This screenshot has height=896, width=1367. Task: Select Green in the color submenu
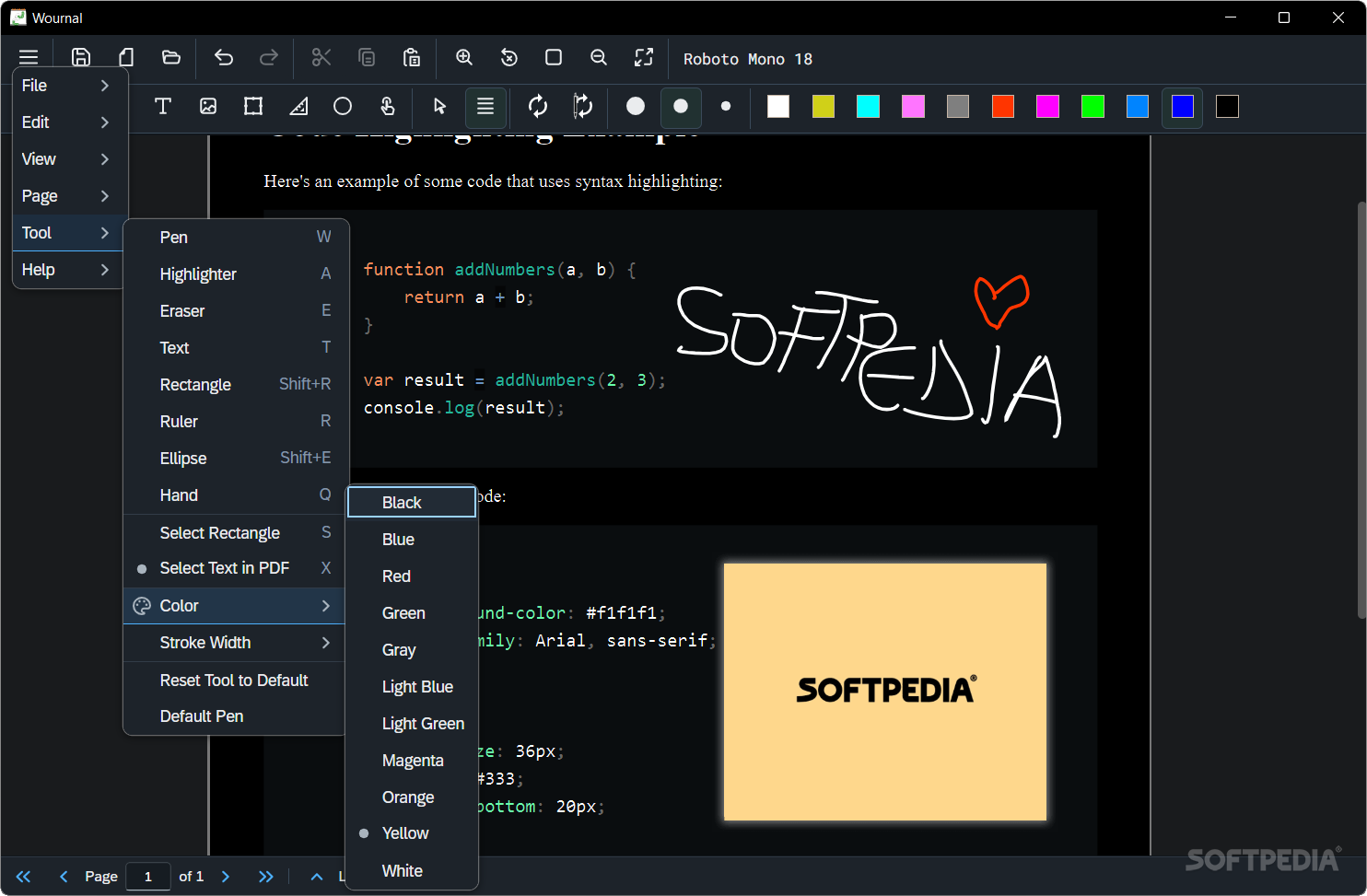412,613
